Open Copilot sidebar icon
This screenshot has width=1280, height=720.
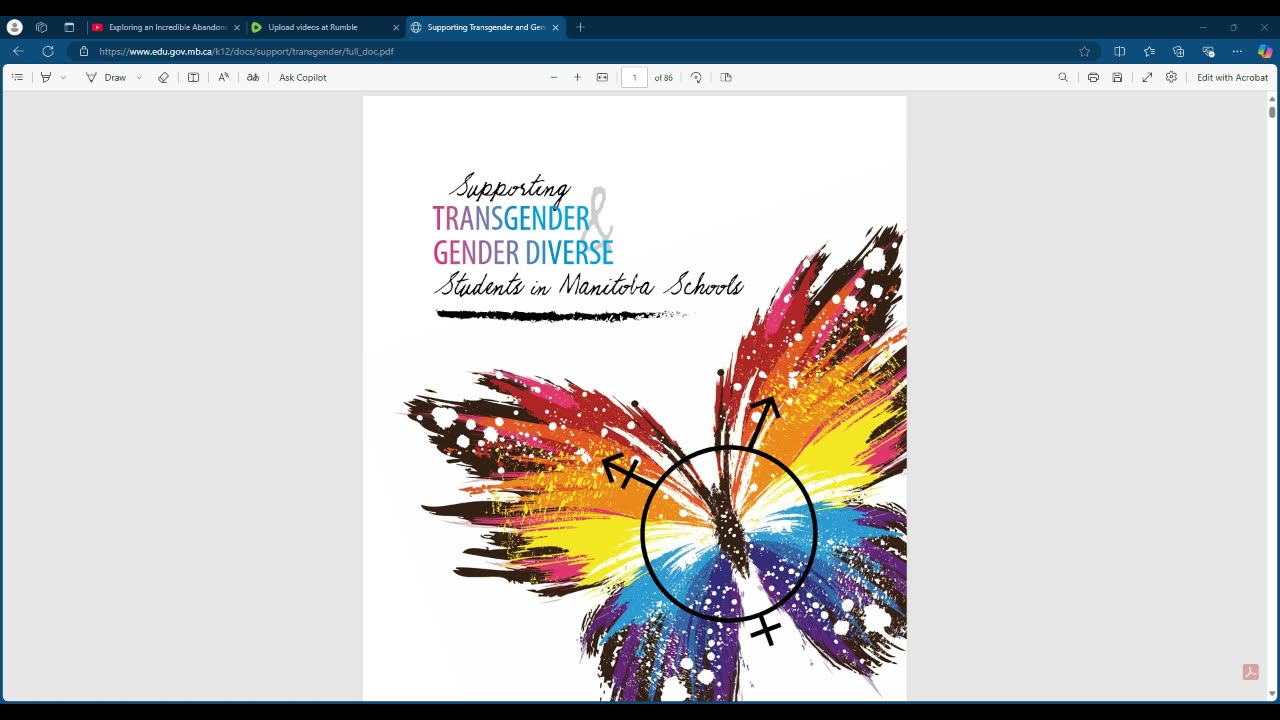1265,51
